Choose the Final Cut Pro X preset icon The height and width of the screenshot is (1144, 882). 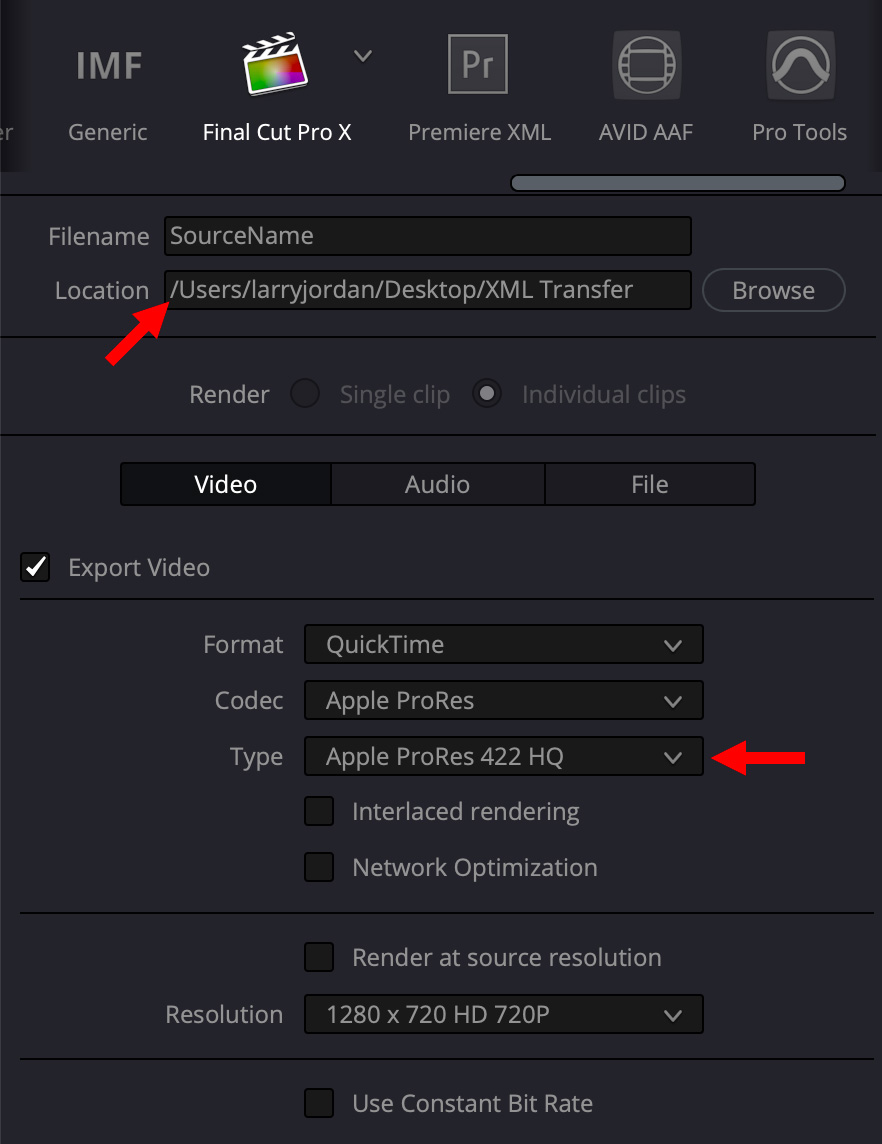coord(276,66)
